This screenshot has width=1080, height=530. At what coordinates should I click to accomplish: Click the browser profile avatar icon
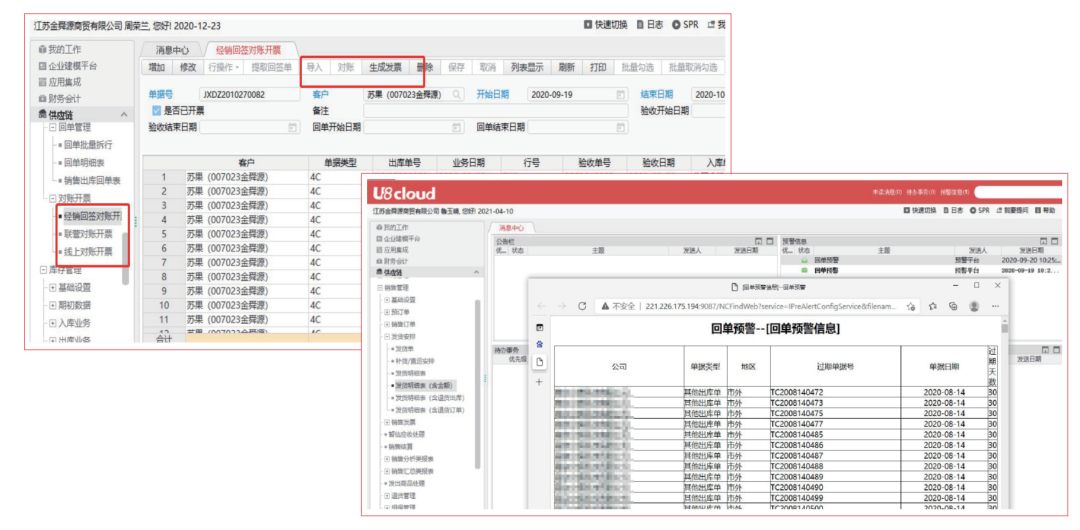[974, 306]
